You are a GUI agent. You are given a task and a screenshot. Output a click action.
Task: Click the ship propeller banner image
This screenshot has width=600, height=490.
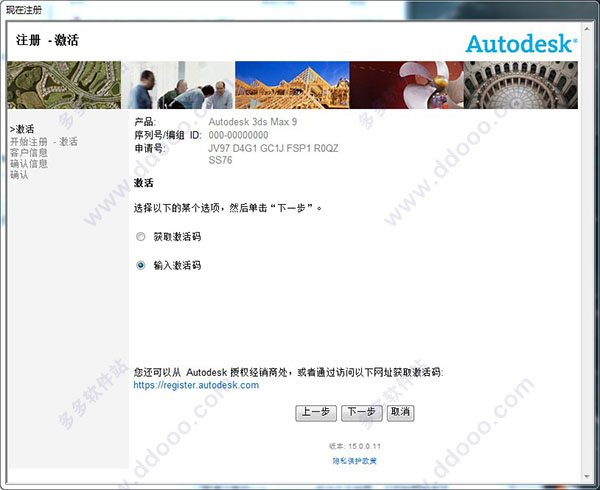pyautogui.click(x=406, y=85)
